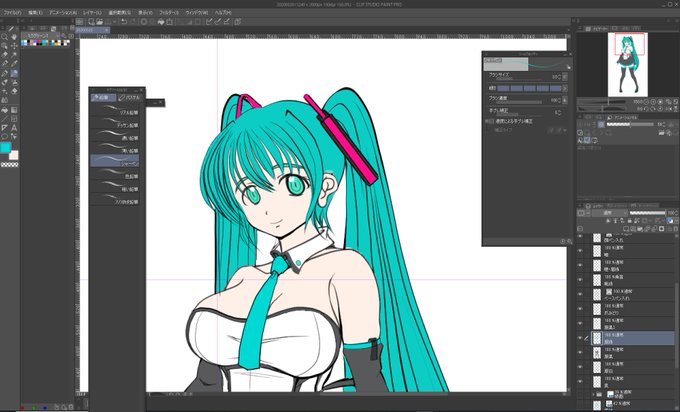Select シャーペン brush in sub tool list
Image resolution: width=680 pixels, height=412 pixels.
(114, 160)
